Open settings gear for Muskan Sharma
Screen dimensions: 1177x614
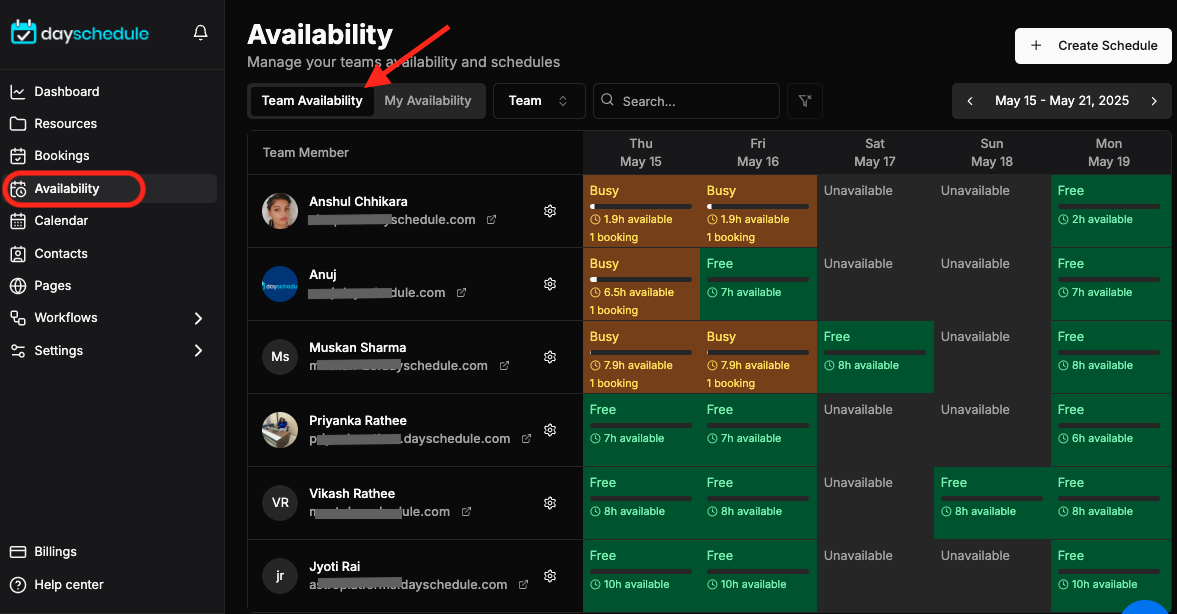click(550, 357)
